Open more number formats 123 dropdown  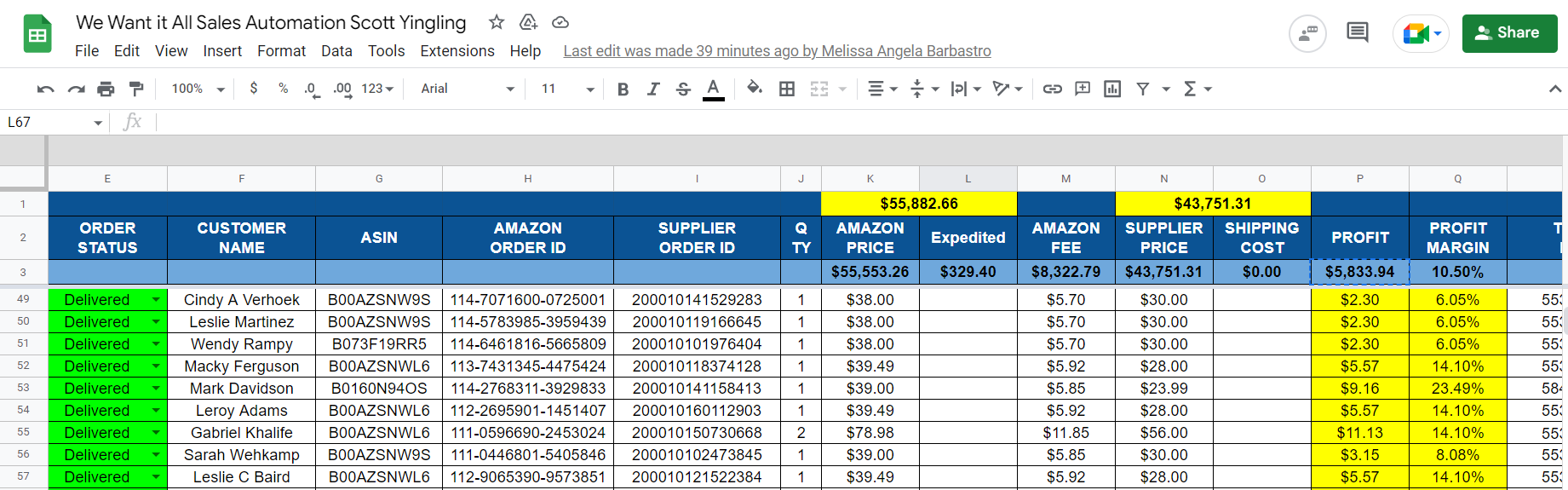tap(377, 89)
